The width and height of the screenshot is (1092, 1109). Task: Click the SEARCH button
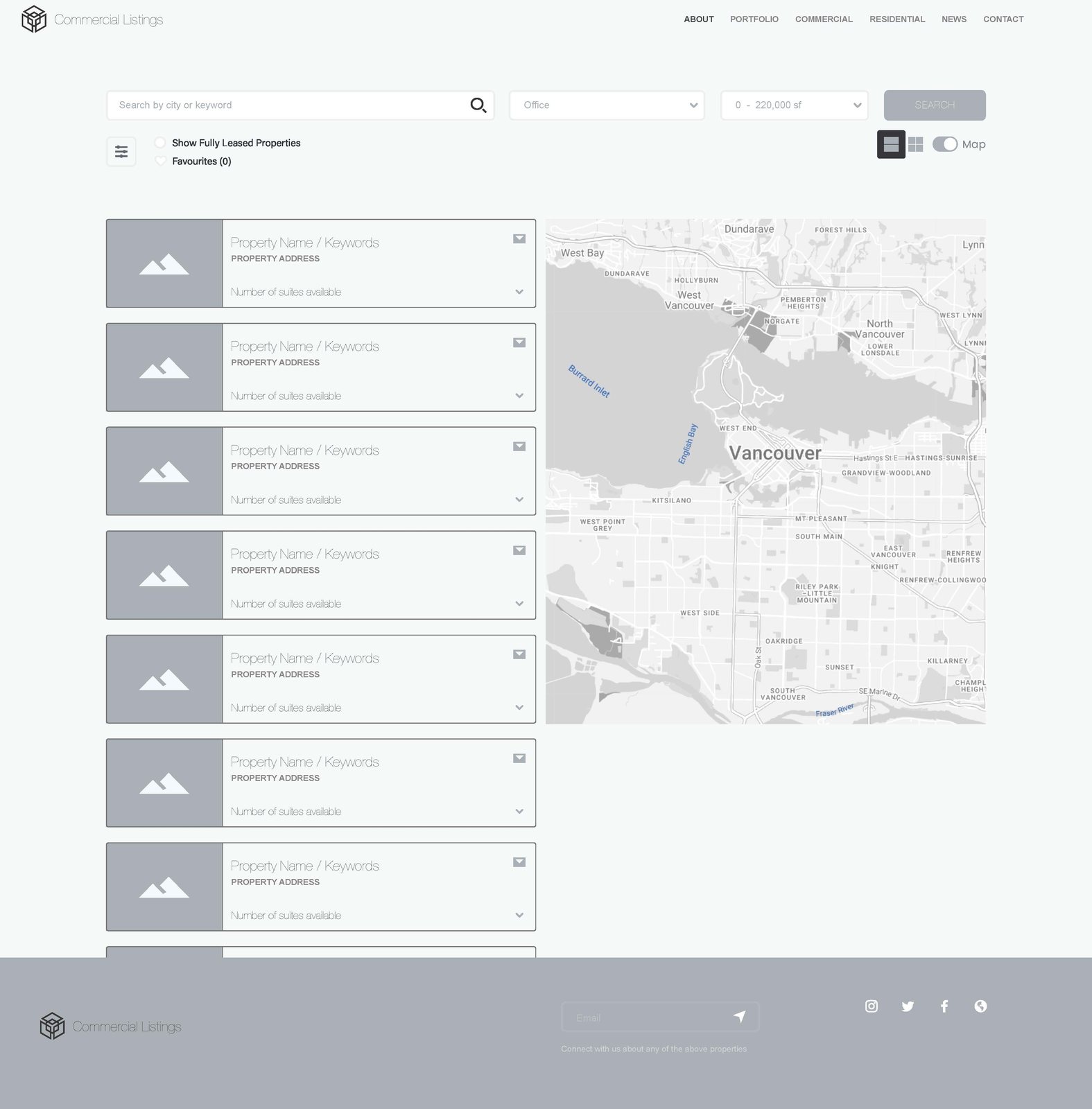tap(935, 105)
